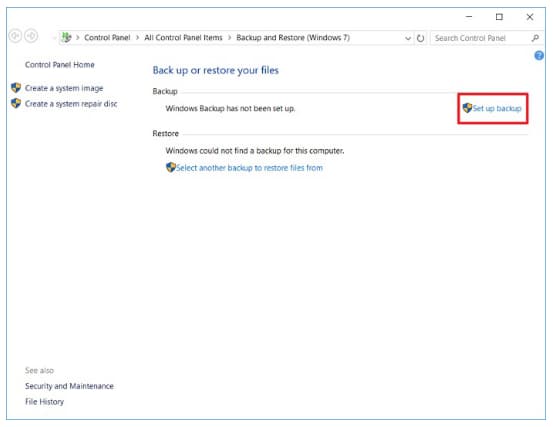Select Control Panel breadcrumb

coord(107,37)
